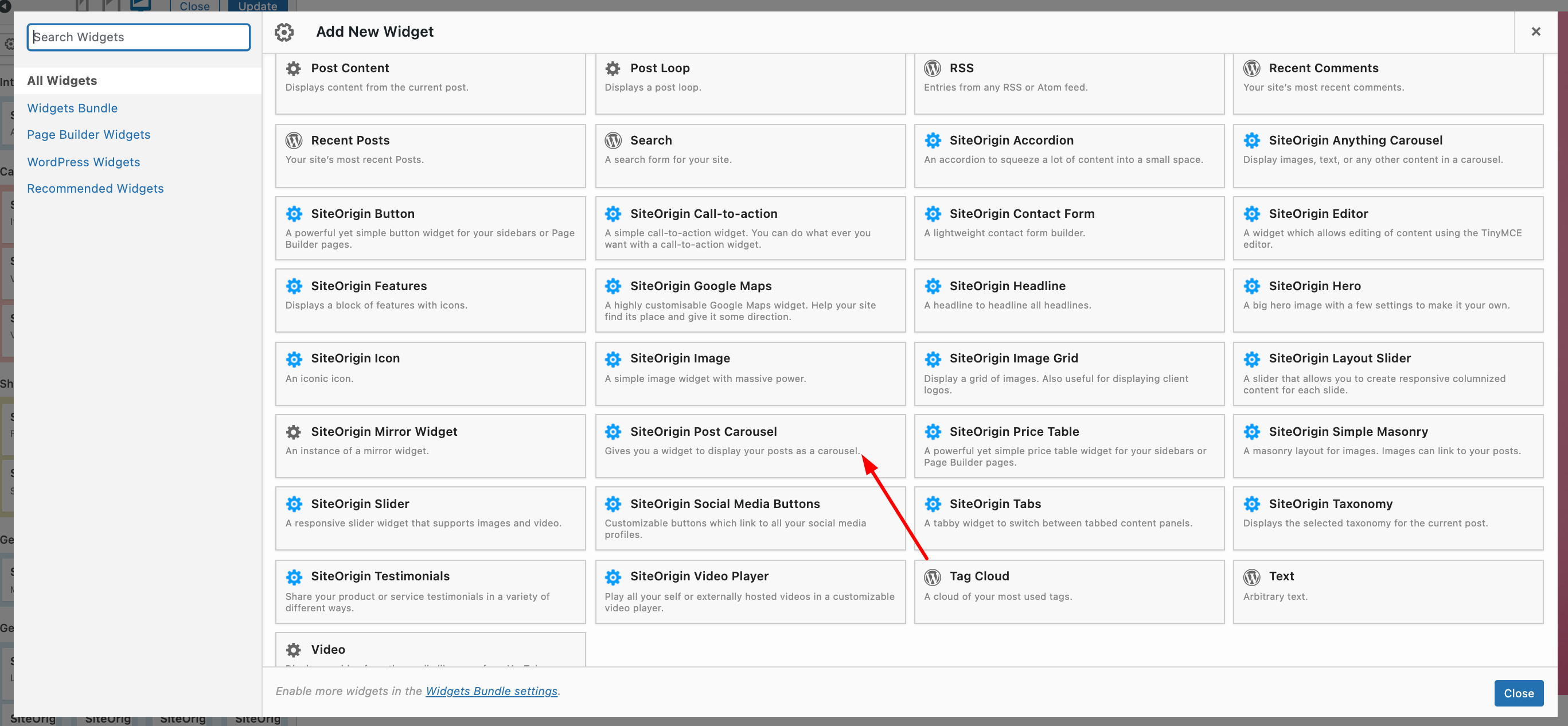
Task: Select the Page Builder Widgets category
Action: tap(89, 134)
